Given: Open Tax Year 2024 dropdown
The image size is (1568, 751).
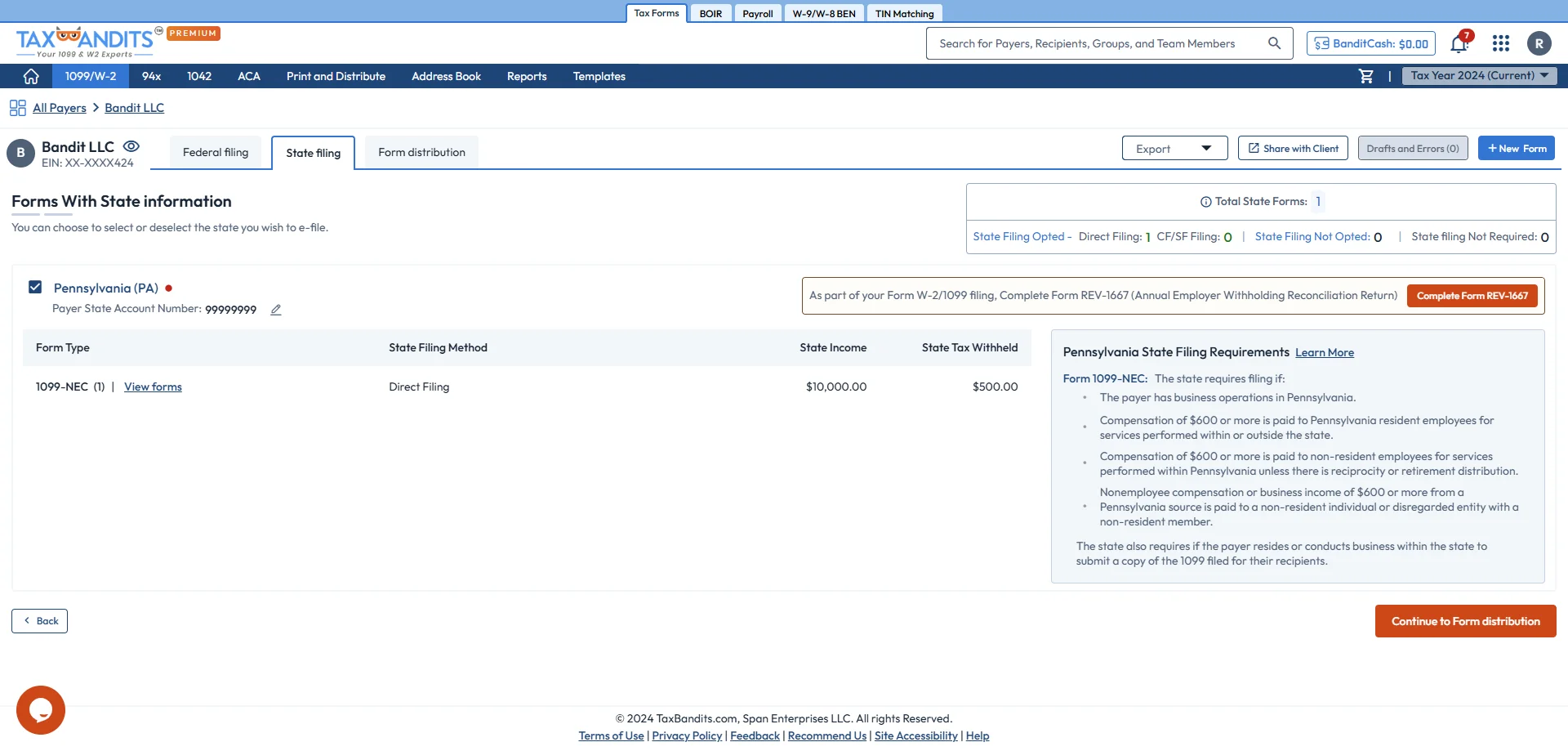Looking at the screenshot, I should [x=1479, y=76].
